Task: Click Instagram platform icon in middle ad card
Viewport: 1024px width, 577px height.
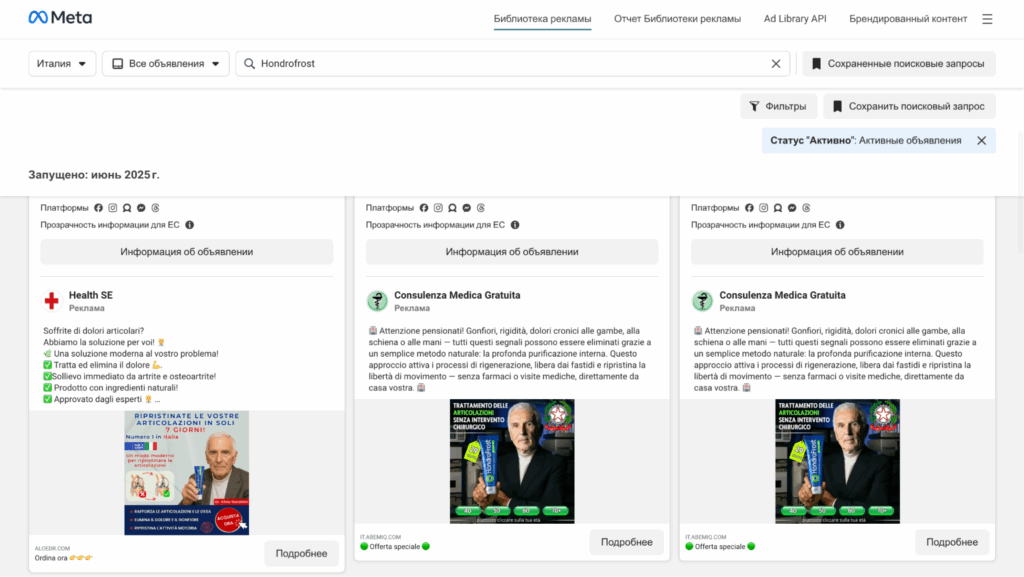Action: [438, 208]
